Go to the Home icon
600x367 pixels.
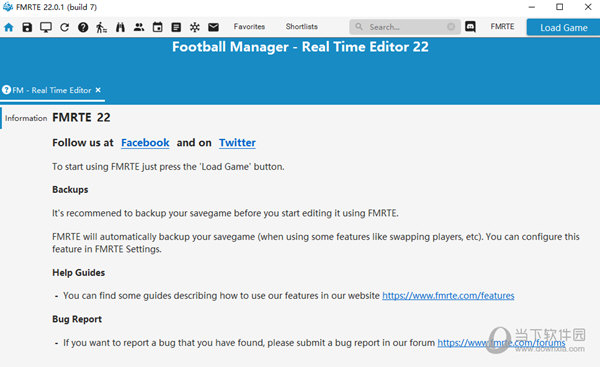coord(8,27)
